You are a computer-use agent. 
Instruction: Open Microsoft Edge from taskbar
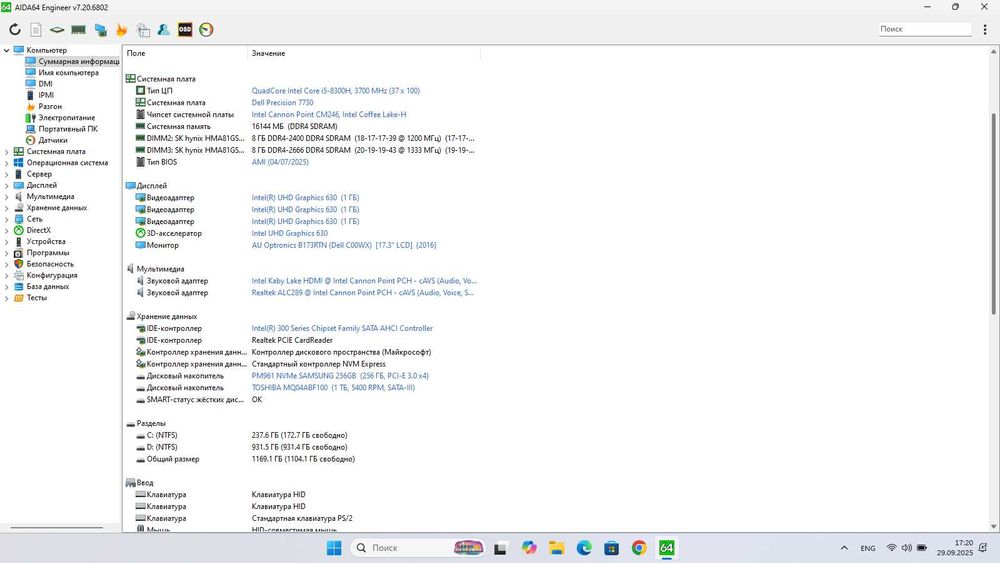(584, 548)
